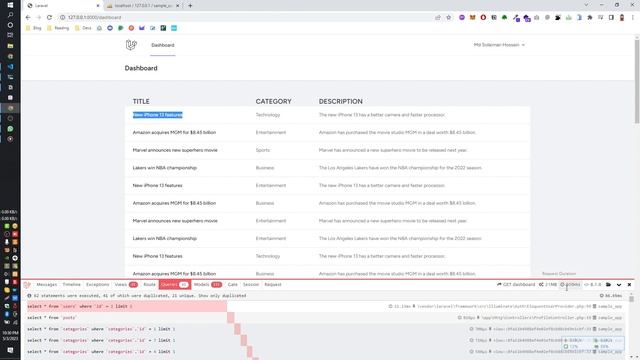This screenshot has width=640, height=360.
Task: Open the Debugbar Request tab
Action: 273,284
